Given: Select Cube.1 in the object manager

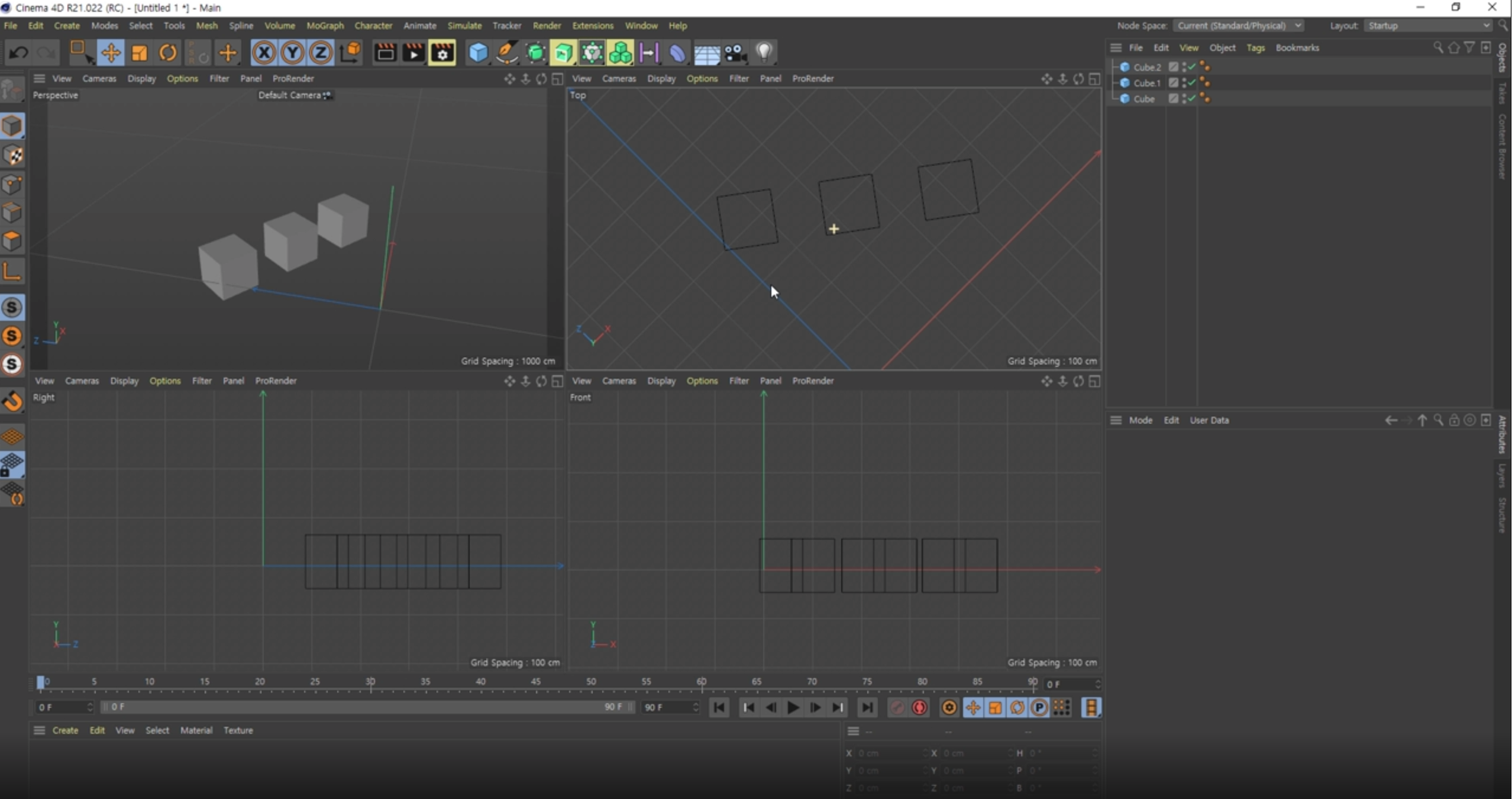Looking at the screenshot, I should (1146, 83).
